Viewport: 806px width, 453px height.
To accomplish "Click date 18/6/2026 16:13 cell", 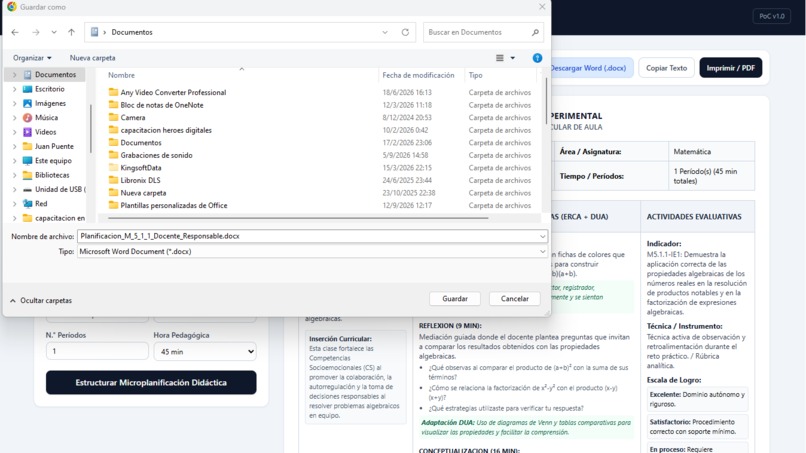I will pyautogui.click(x=407, y=93).
